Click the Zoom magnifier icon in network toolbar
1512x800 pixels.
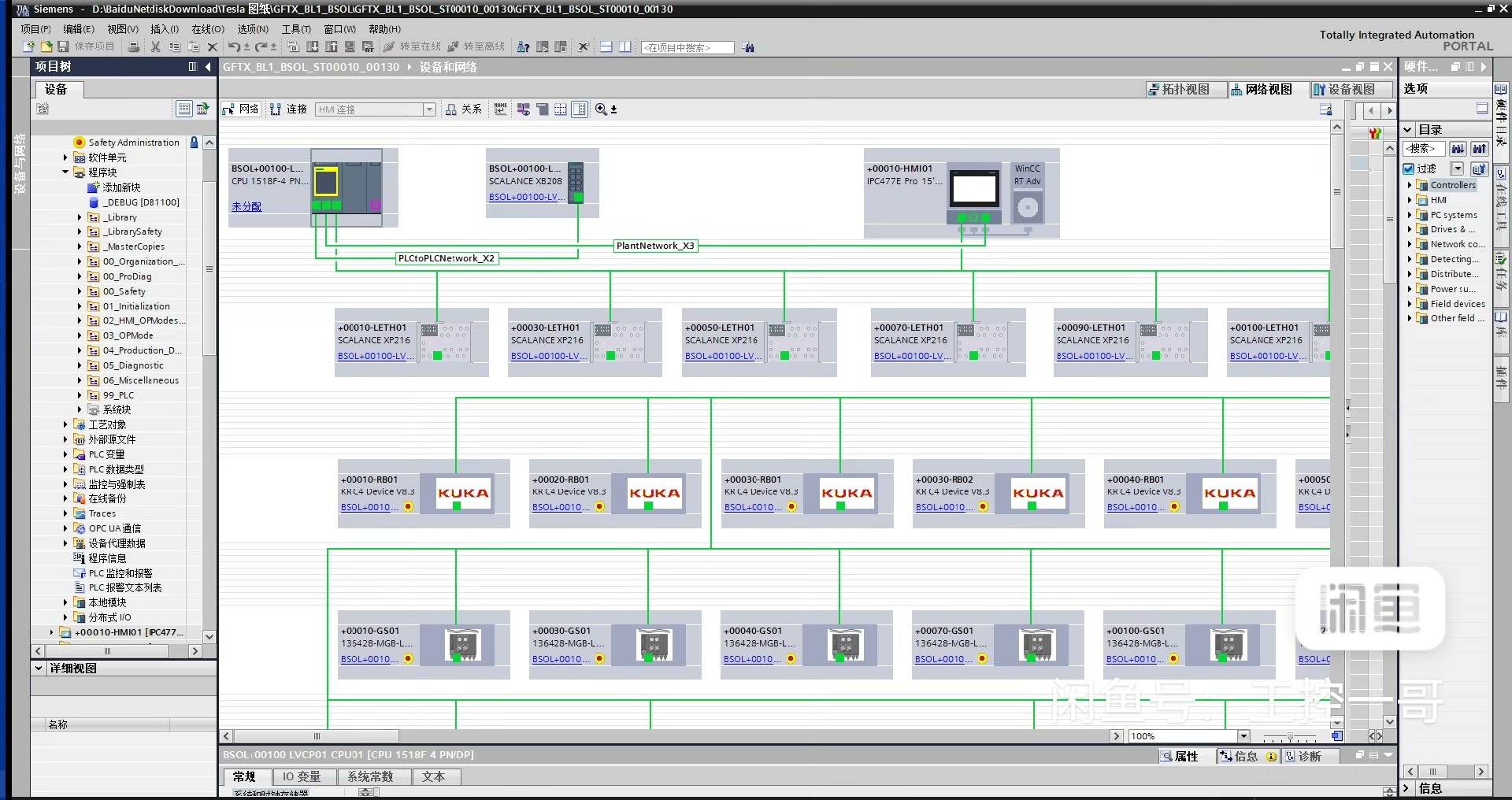point(602,109)
